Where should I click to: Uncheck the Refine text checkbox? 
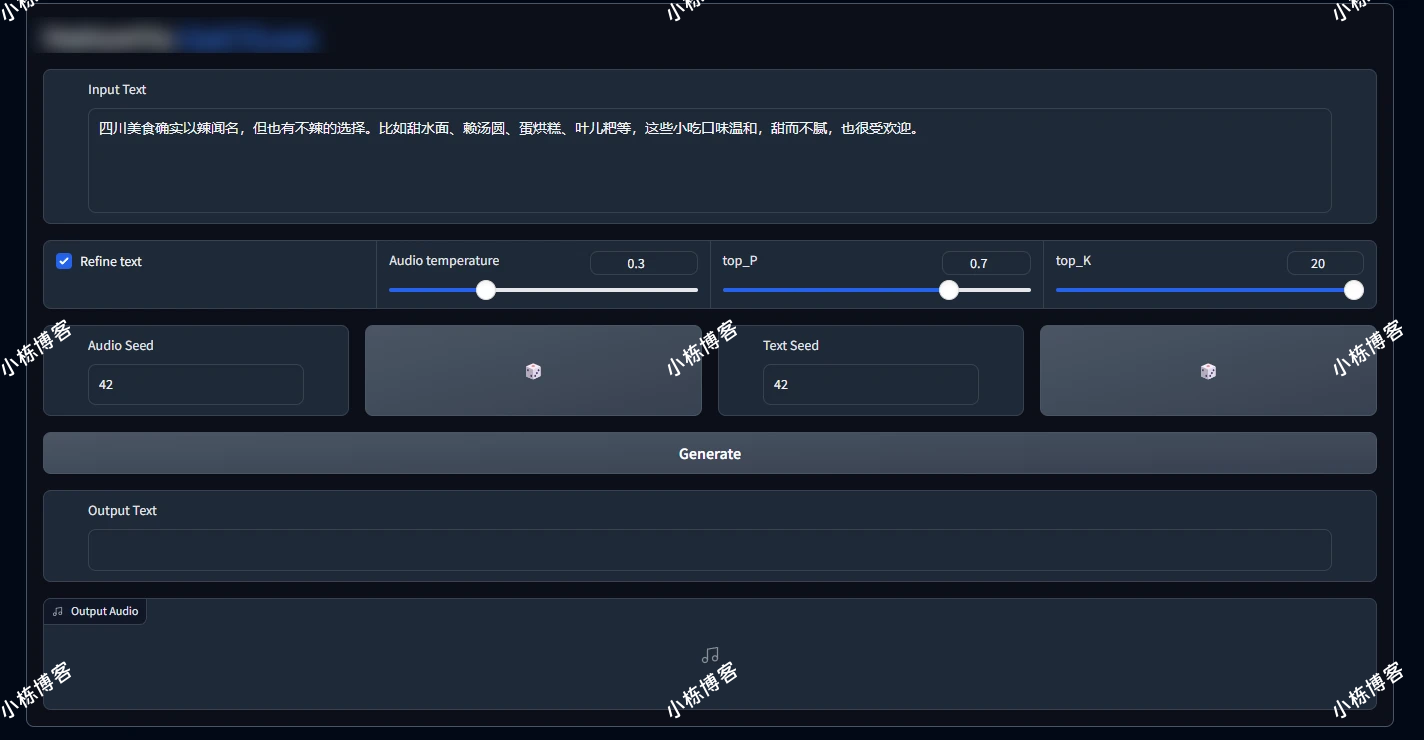click(x=64, y=261)
